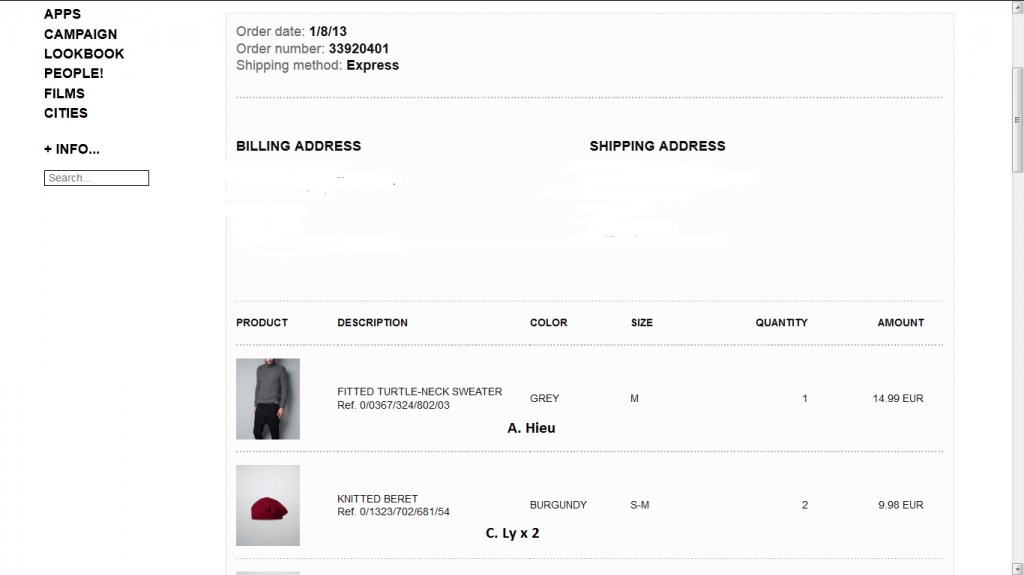Open the grey turtle-neck sweater thumbnail
Screen dimensions: 1024x575
[x=268, y=399]
